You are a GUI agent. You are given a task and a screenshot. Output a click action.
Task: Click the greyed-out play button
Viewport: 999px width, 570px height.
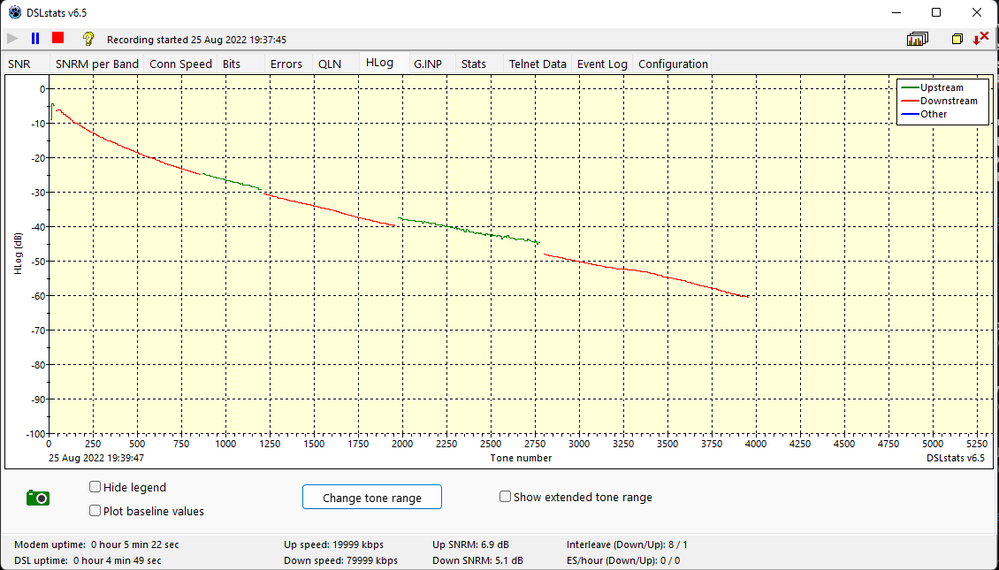(12, 39)
